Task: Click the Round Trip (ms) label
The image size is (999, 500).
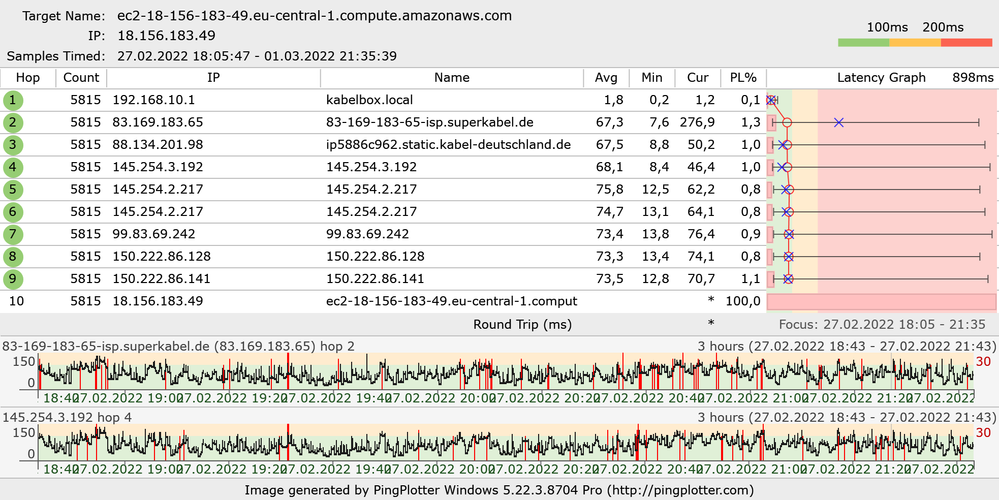Action: [522, 324]
